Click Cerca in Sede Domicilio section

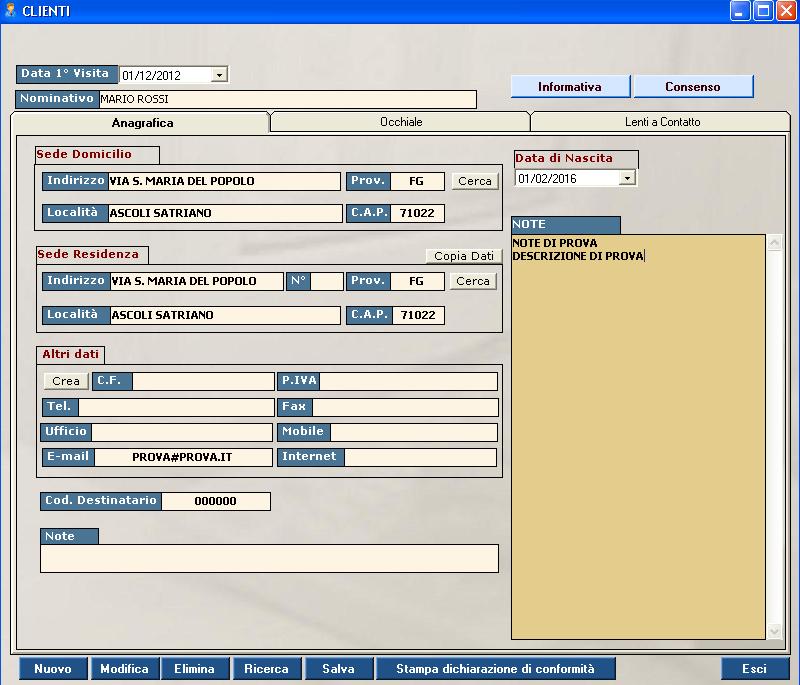tap(474, 181)
